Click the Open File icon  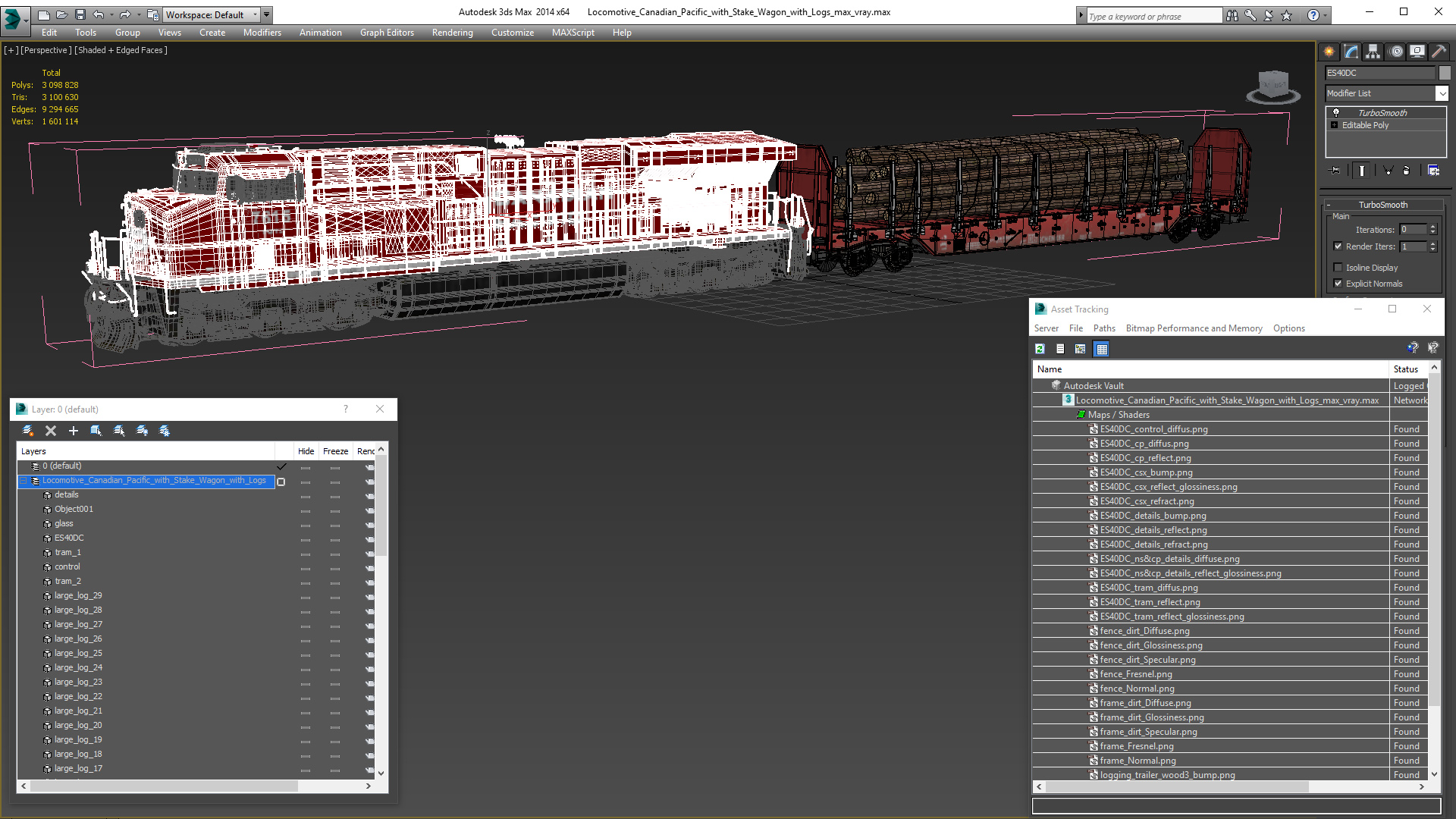coord(61,14)
